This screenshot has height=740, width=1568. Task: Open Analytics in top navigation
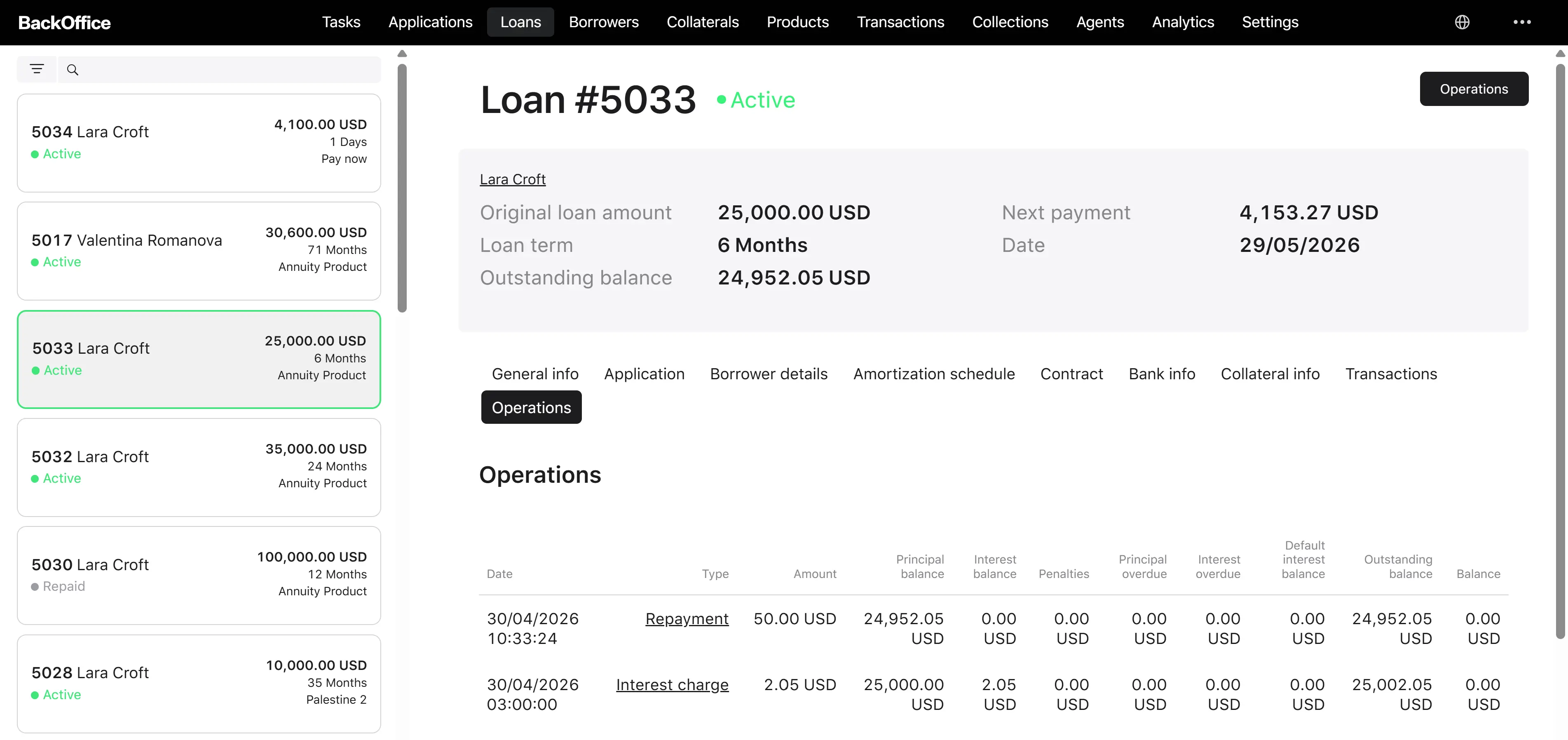[x=1183, y=22]
